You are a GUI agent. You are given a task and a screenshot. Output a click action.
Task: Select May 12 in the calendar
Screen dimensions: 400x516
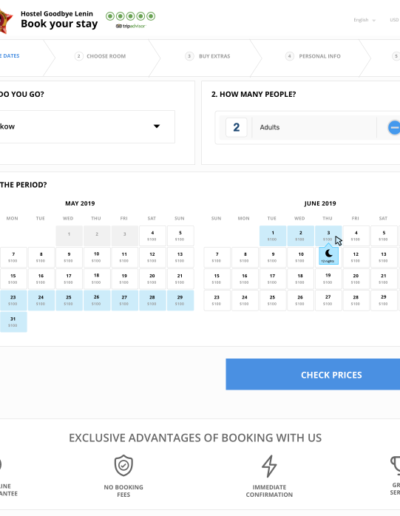[x=152, y=257]
